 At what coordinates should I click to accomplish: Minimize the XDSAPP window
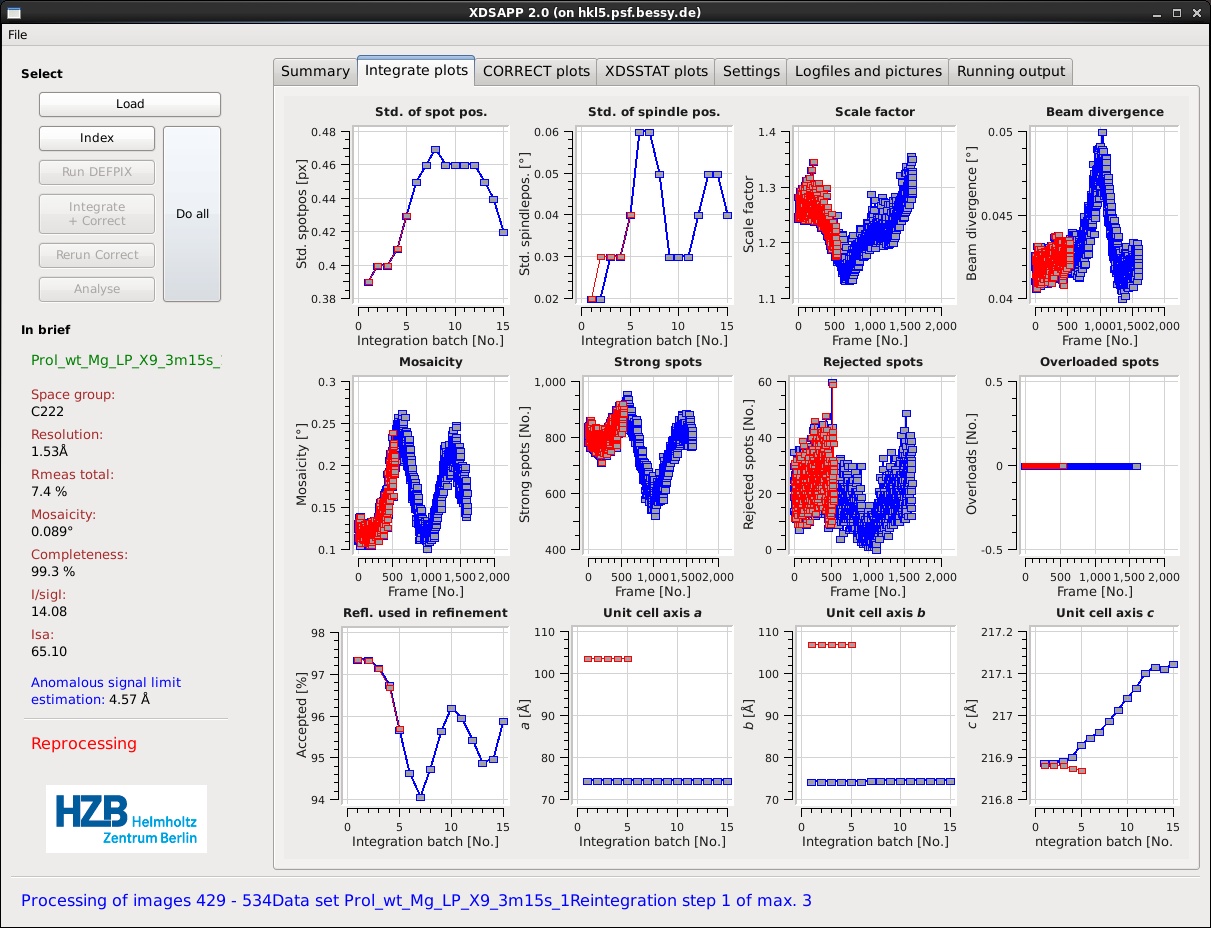coord(1154,12)
